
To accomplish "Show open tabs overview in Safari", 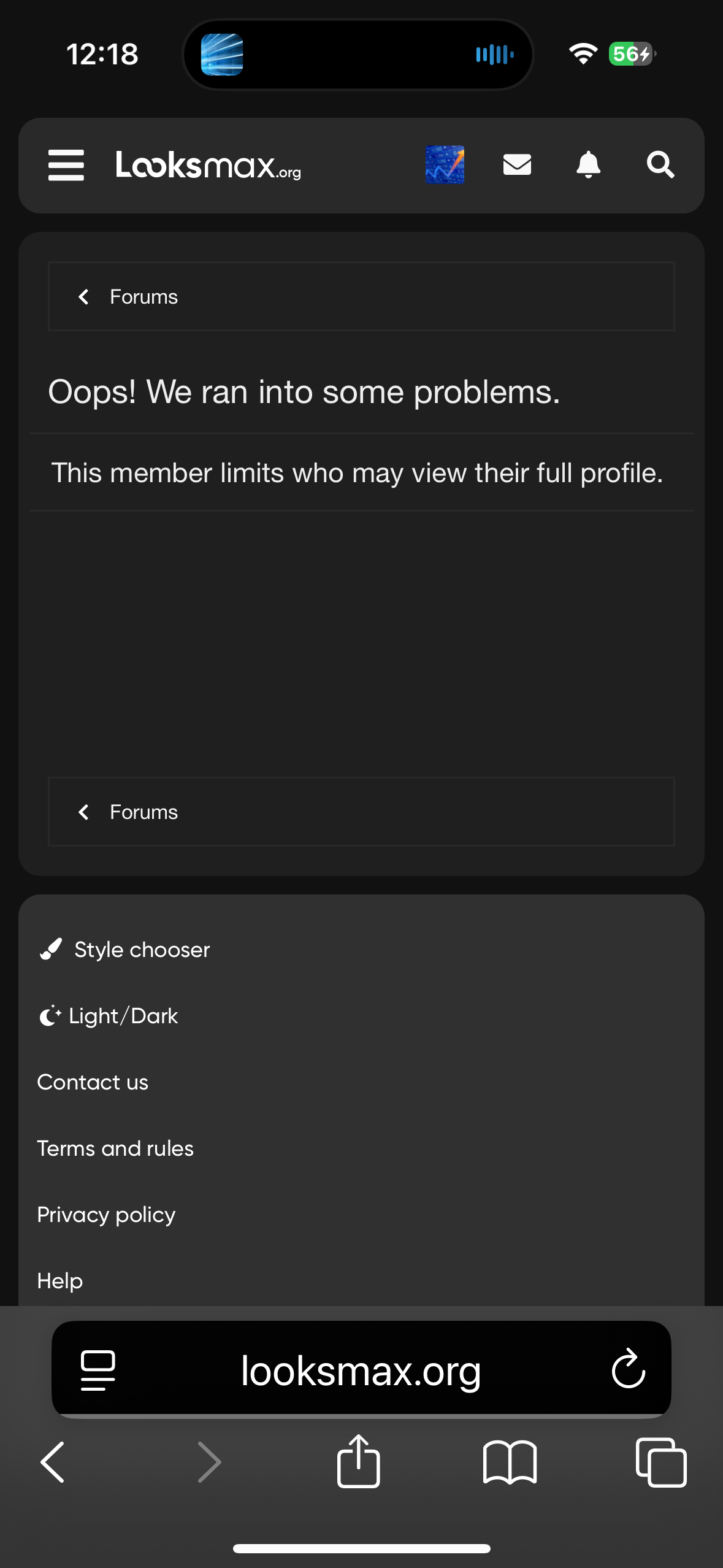I will (x=661, y=1462).
